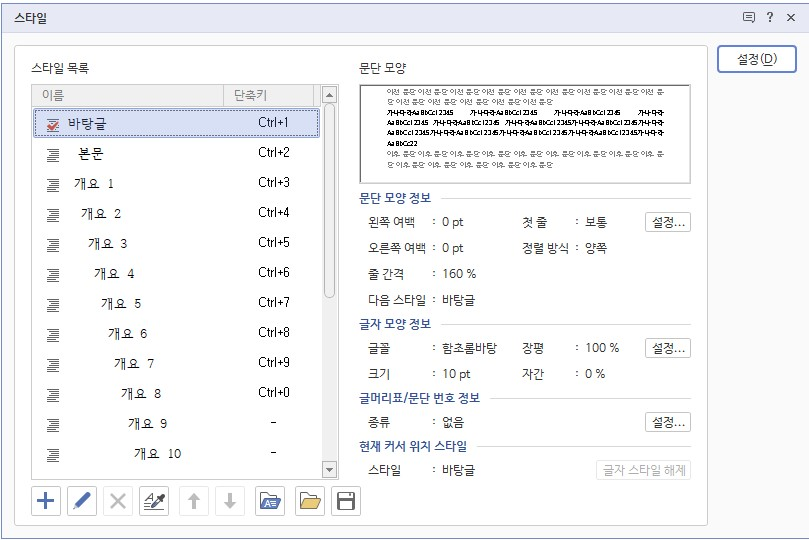The height and width of the screenshot is (540, 809).
Task: Click the Ctrl+2 shortcut text
Action: point(273,153)
